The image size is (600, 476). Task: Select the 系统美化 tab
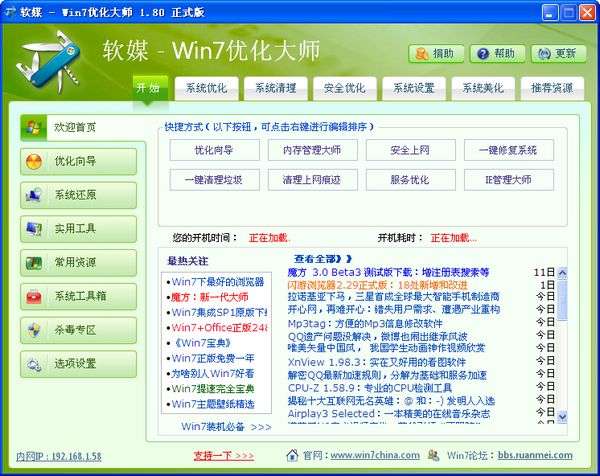[483, 88]
